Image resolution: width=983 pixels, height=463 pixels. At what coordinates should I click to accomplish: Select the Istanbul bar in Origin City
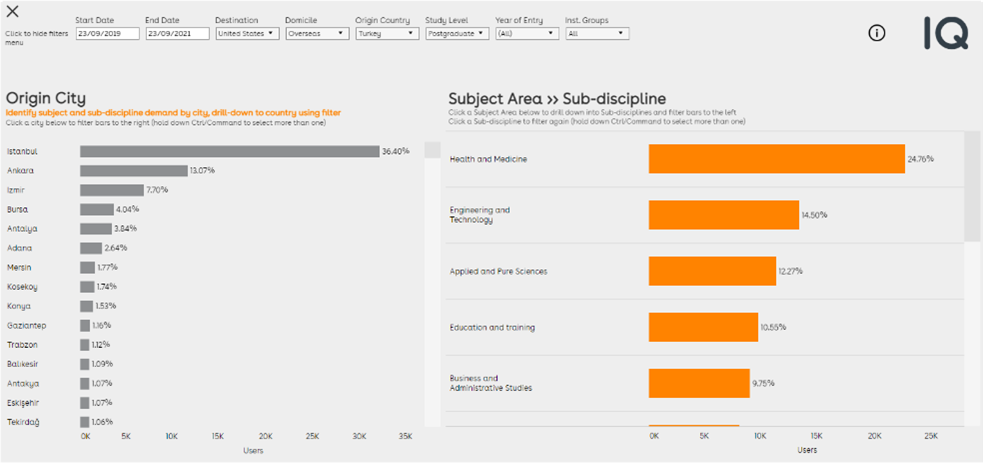coord(229,151)
